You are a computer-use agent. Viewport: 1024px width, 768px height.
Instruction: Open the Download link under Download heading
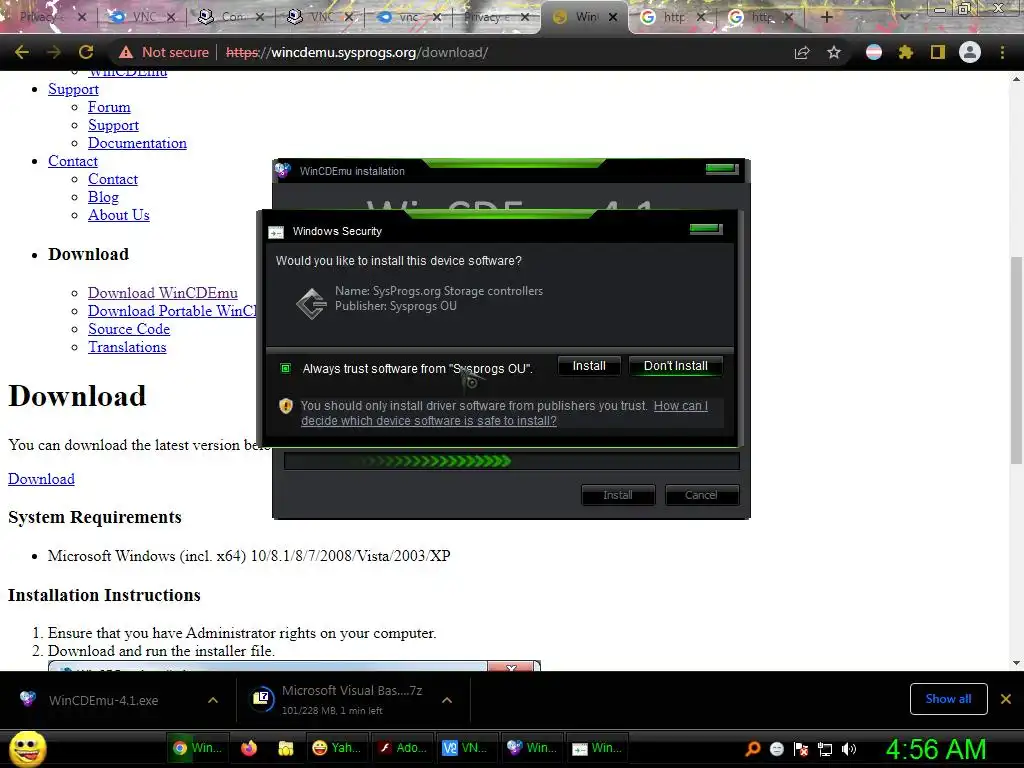[41, 479]
